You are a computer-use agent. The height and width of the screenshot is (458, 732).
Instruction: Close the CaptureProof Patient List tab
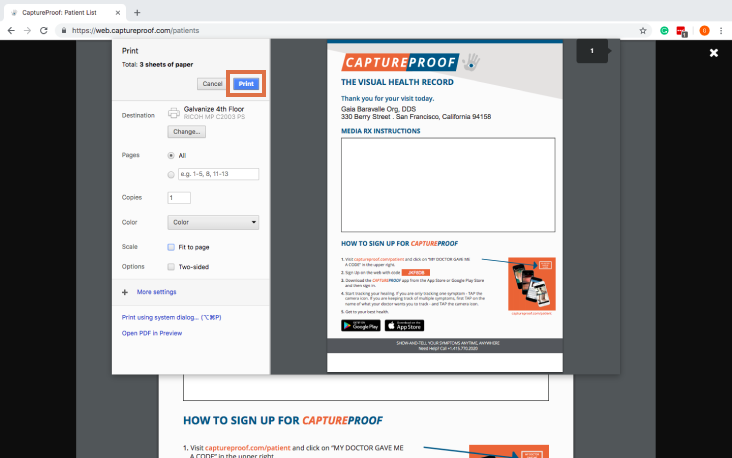(x=118, y=13)
